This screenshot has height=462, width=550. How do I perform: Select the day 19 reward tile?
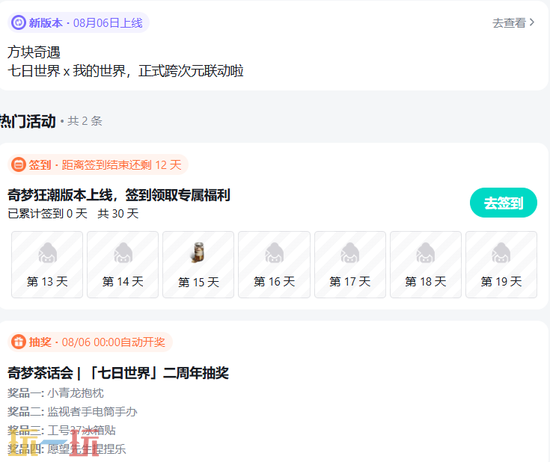coord(501,265)
